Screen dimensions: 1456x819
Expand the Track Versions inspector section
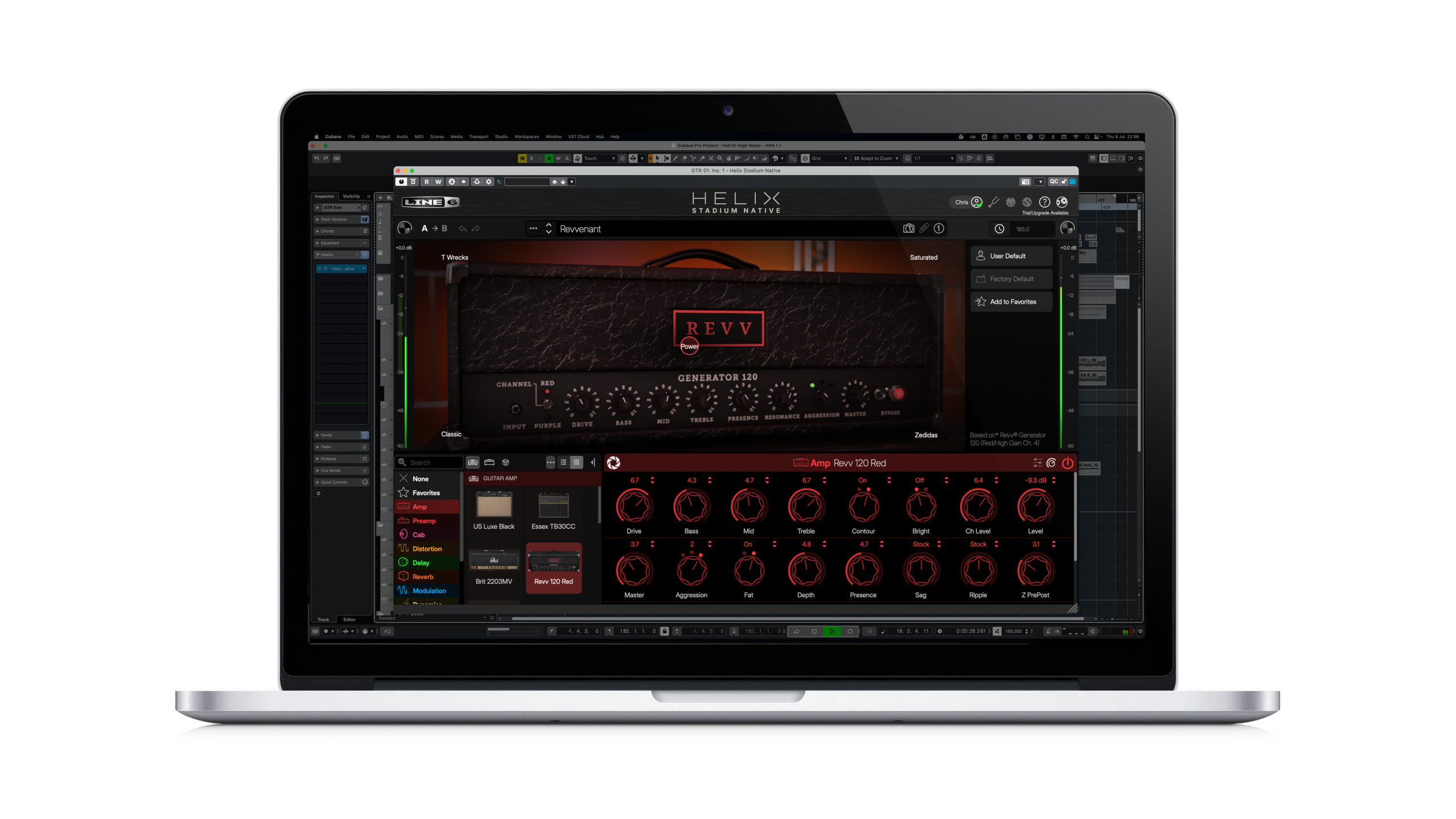click(x=342, y=220)
